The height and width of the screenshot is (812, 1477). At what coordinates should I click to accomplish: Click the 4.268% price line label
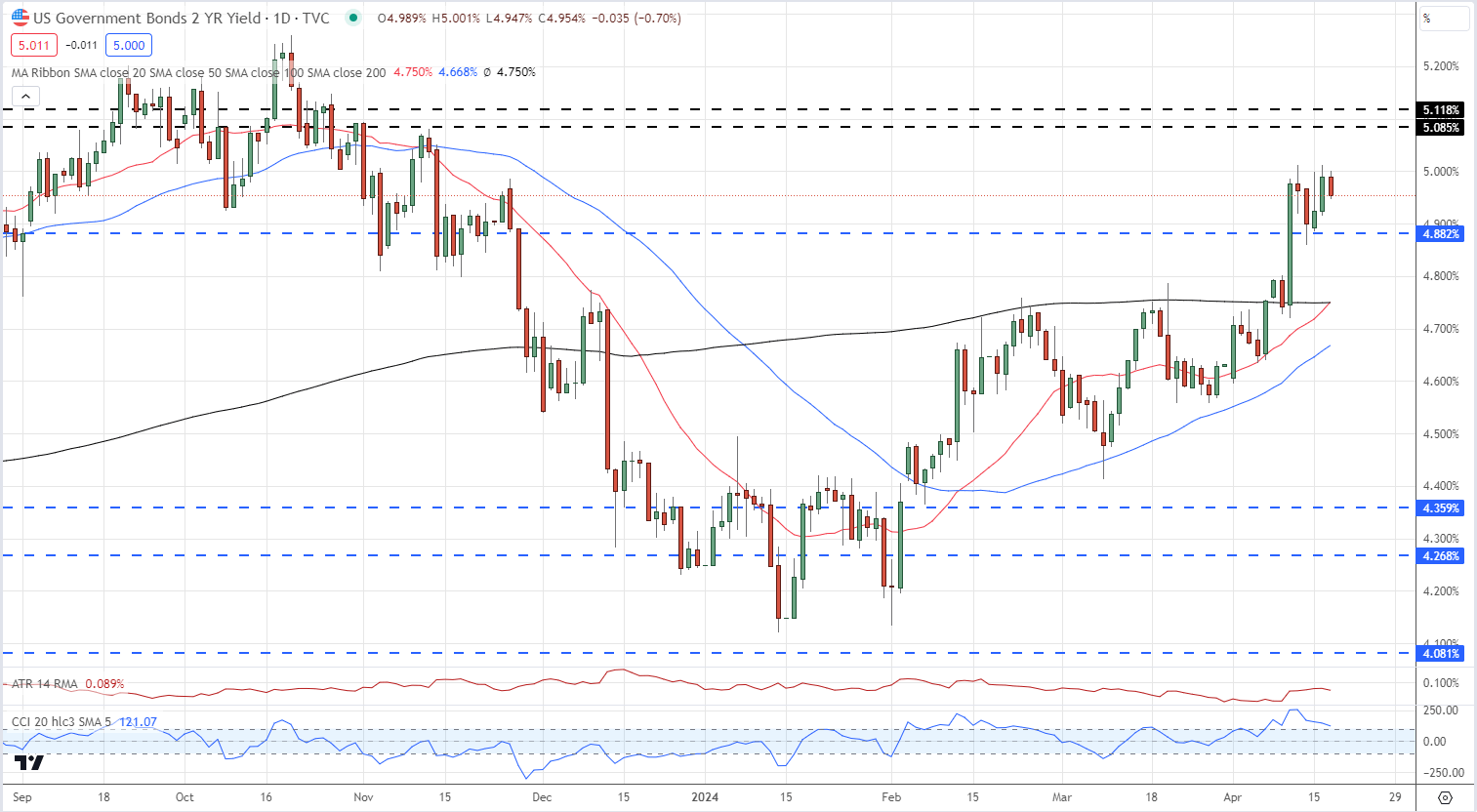coord(1442,556)
